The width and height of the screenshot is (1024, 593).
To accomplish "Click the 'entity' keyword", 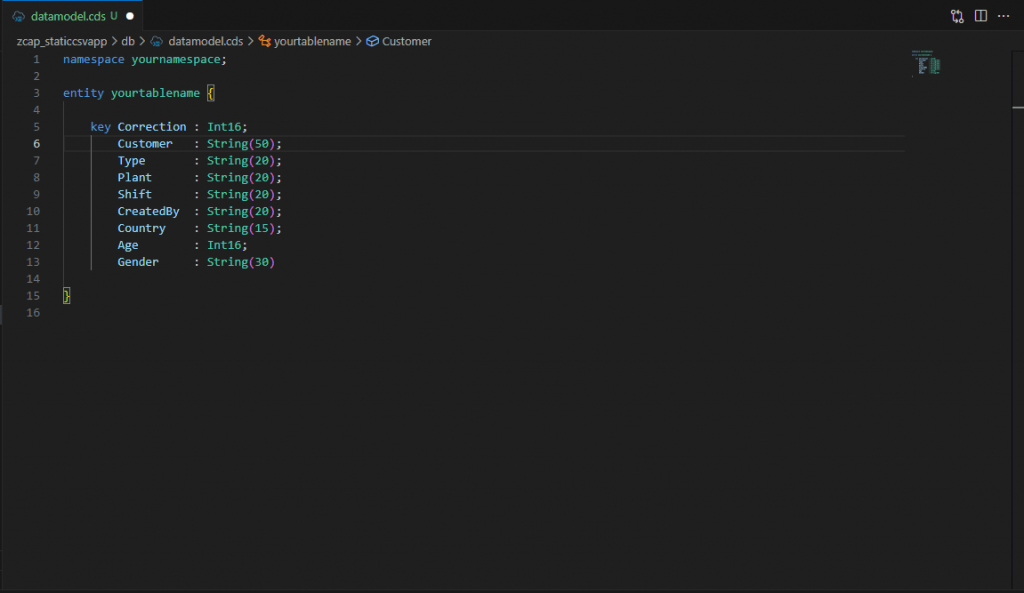I will pyautogui.click(x=83, y=93).
